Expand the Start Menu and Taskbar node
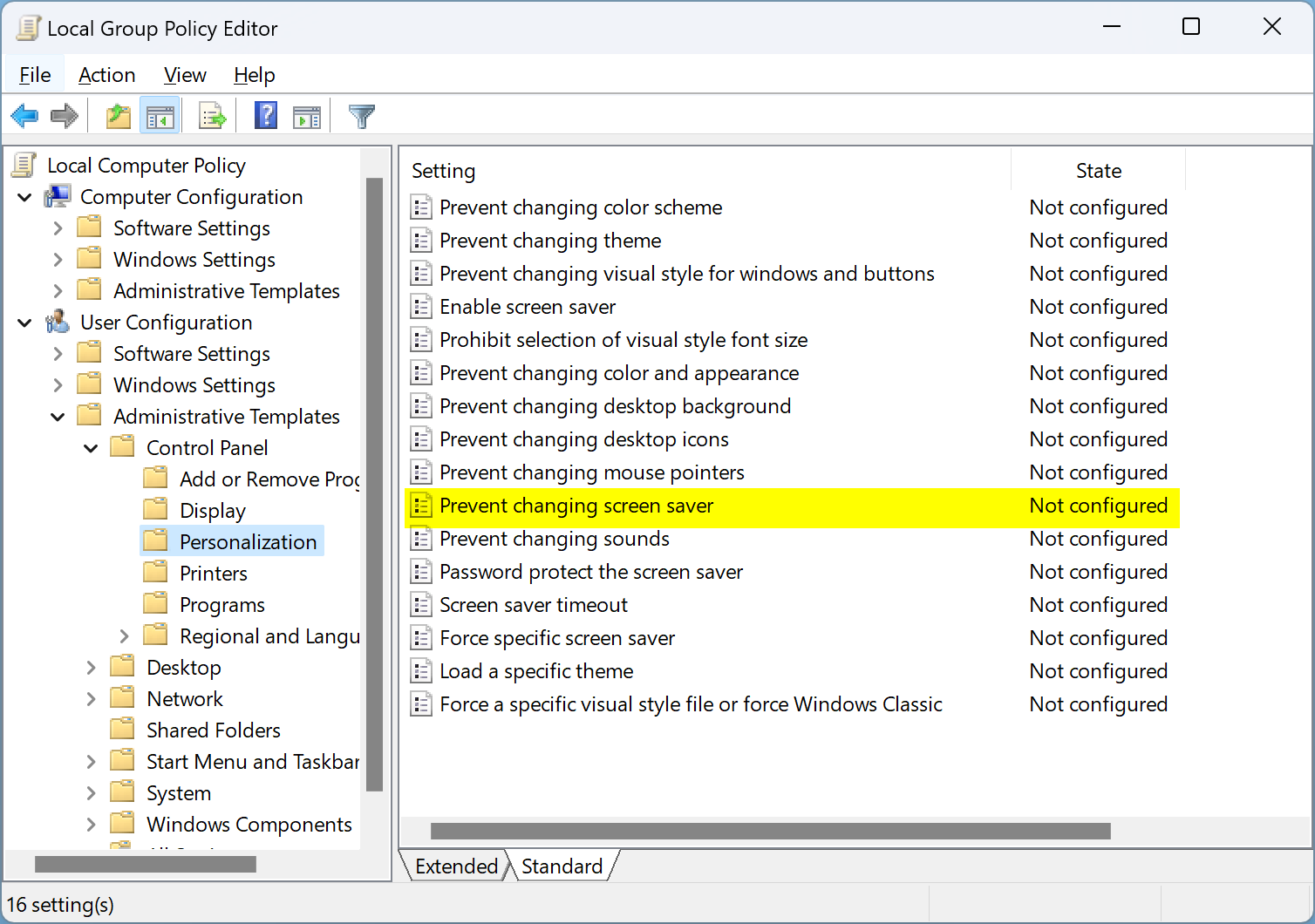The width and height of the screenshot is (1315, 924). tap(91, 762)
